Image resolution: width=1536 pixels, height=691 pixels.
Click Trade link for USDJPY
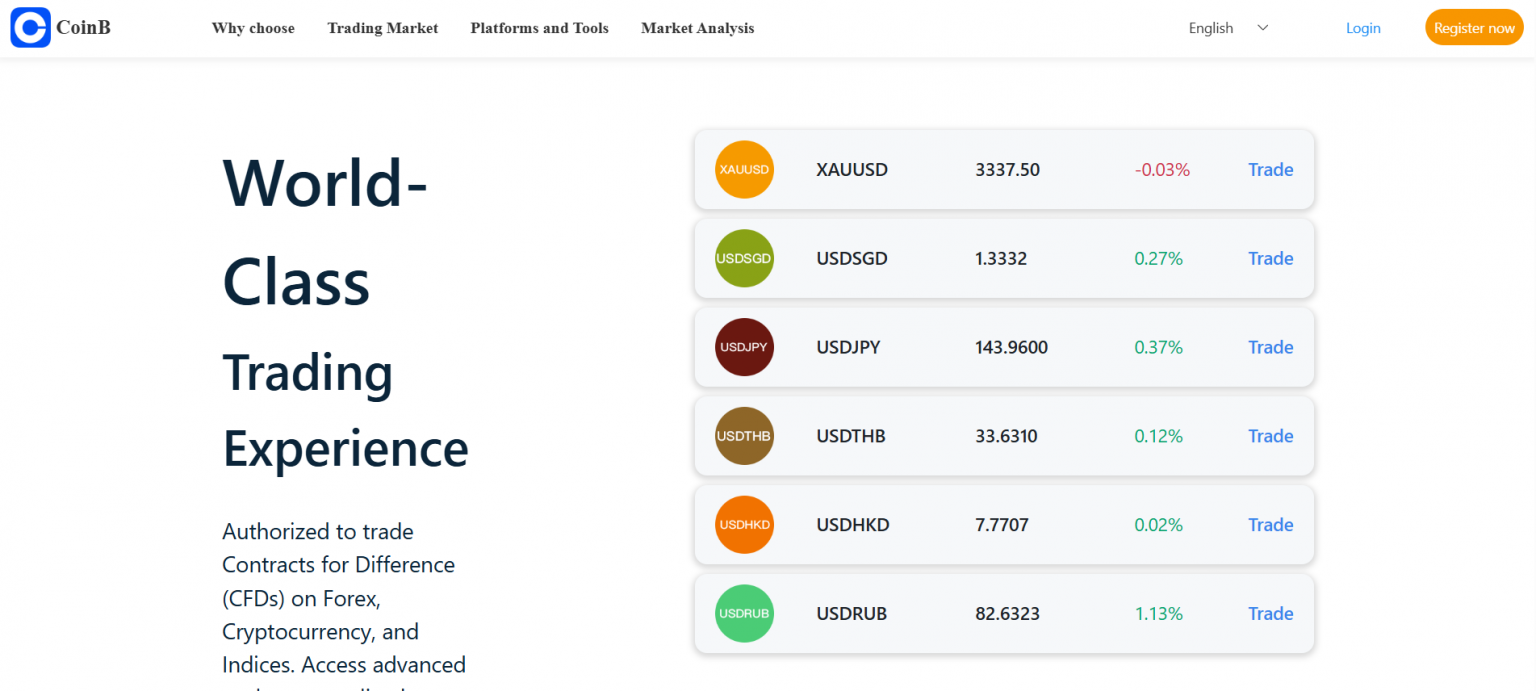point(1270,348)
